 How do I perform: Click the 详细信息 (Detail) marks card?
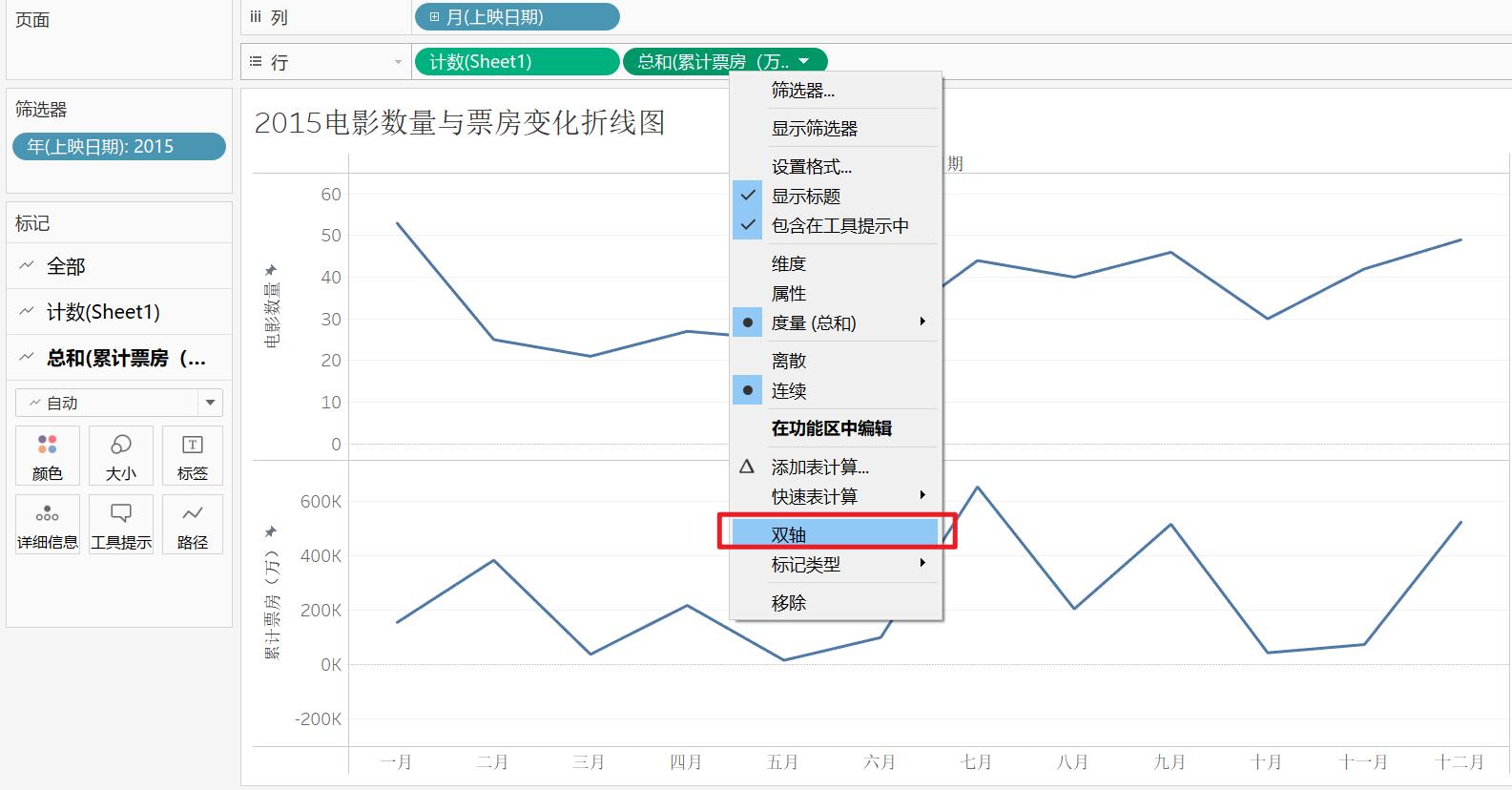tap(47, 525)
